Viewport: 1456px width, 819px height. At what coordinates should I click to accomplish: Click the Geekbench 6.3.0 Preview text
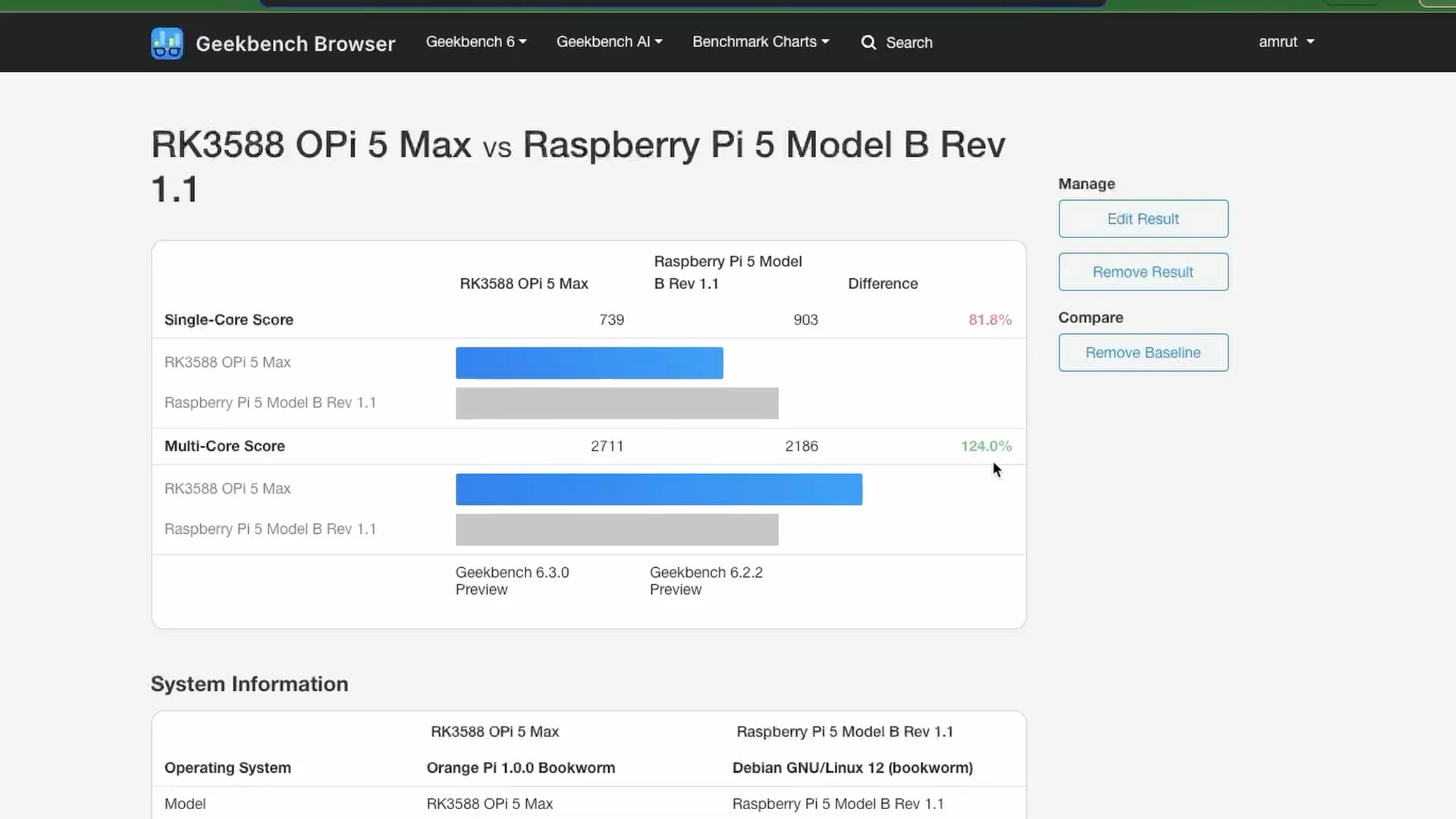tap(512, 581)
